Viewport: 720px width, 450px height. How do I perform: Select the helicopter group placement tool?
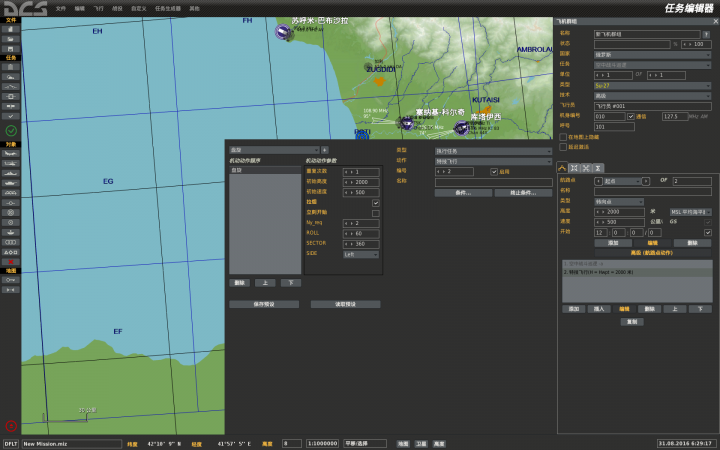(x=11, y=163)
